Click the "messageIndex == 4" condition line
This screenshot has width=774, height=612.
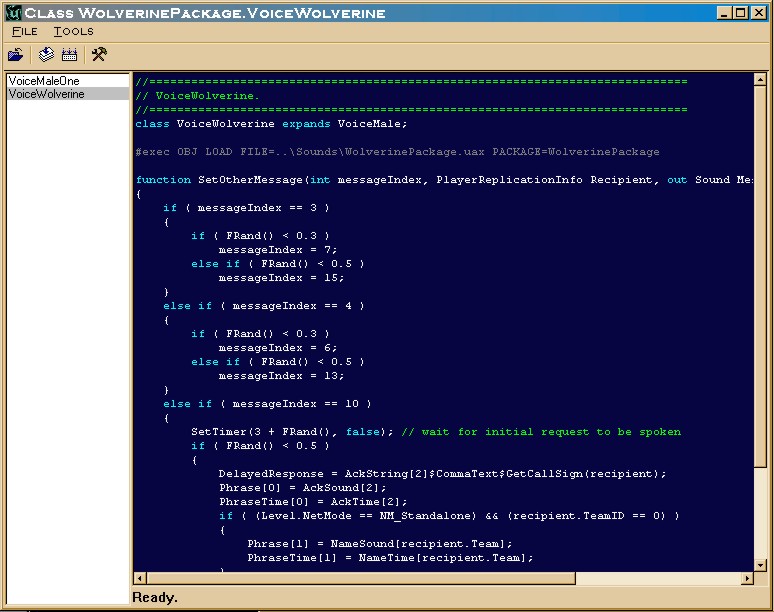tap(264, 306)
